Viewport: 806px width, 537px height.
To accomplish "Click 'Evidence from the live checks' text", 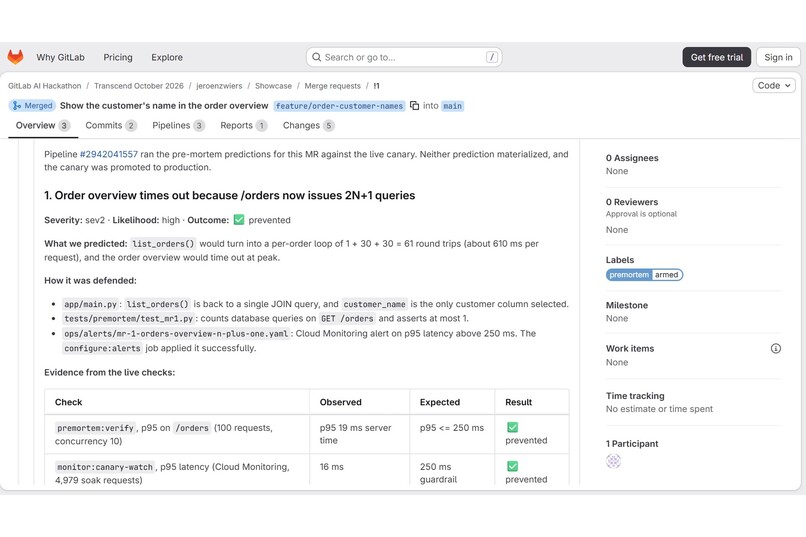I will coord(109,373).
